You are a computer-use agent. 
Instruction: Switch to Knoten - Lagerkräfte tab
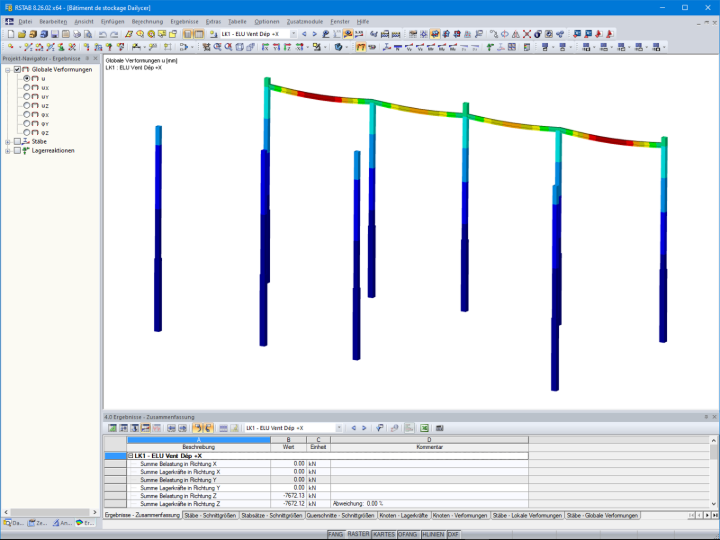(404, 516)
